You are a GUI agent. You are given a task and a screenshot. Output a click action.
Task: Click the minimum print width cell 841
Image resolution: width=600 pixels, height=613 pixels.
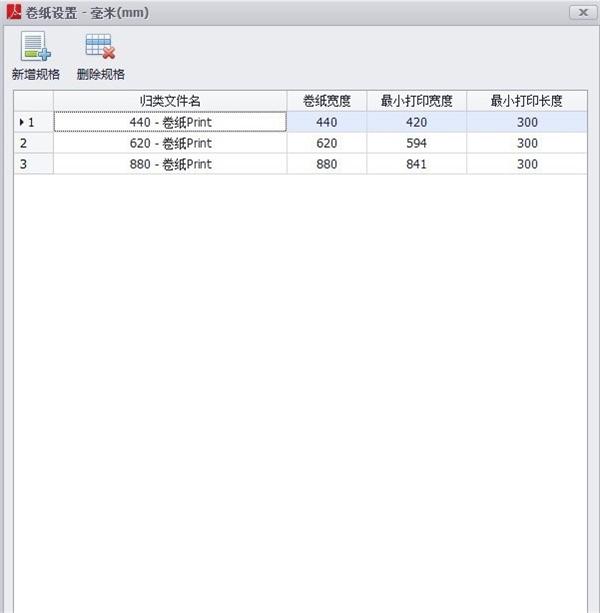[x=417, y=163]
